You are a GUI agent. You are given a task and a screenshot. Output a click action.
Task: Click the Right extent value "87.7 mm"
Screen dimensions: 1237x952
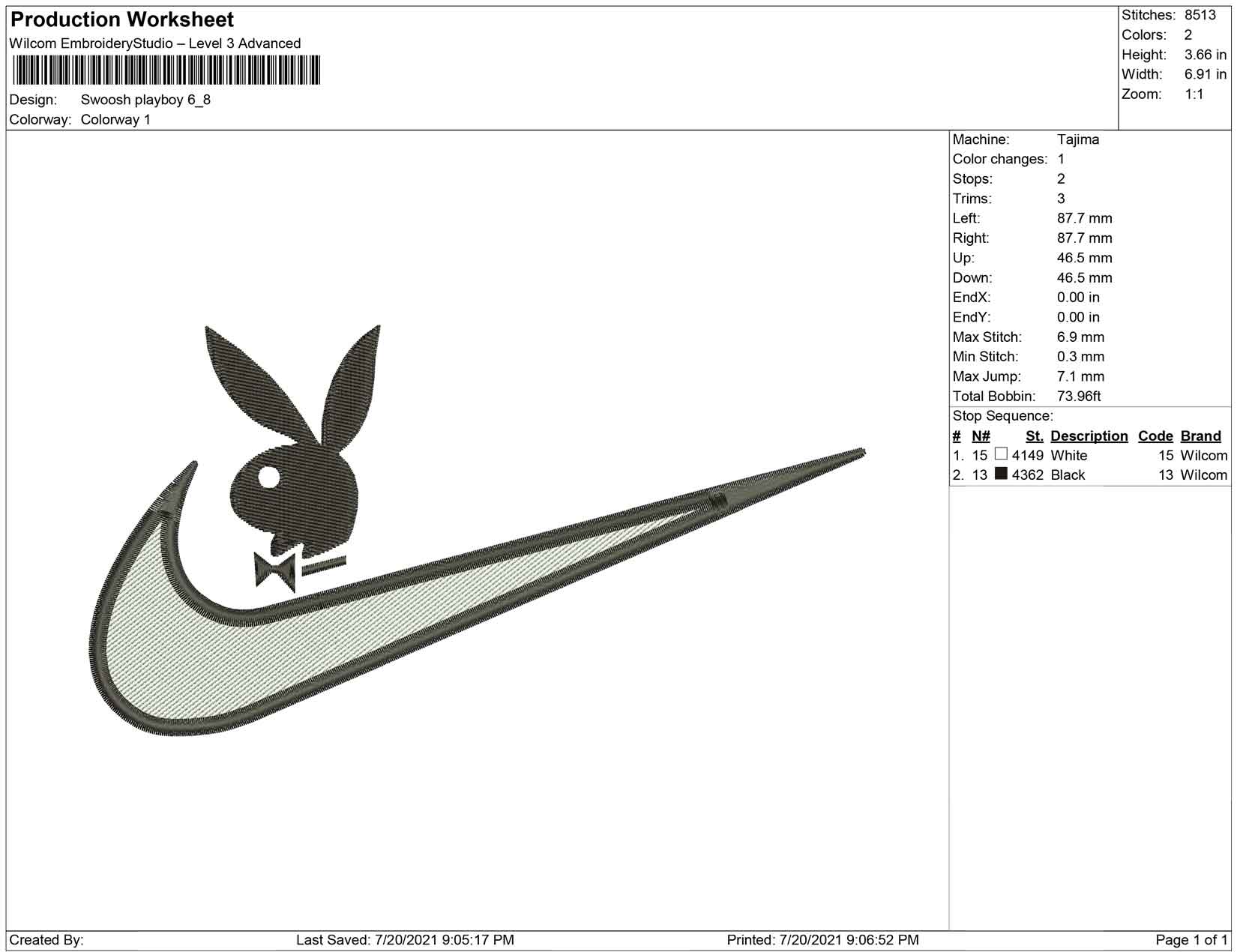pyautogui.click(x=1085, y=238)
